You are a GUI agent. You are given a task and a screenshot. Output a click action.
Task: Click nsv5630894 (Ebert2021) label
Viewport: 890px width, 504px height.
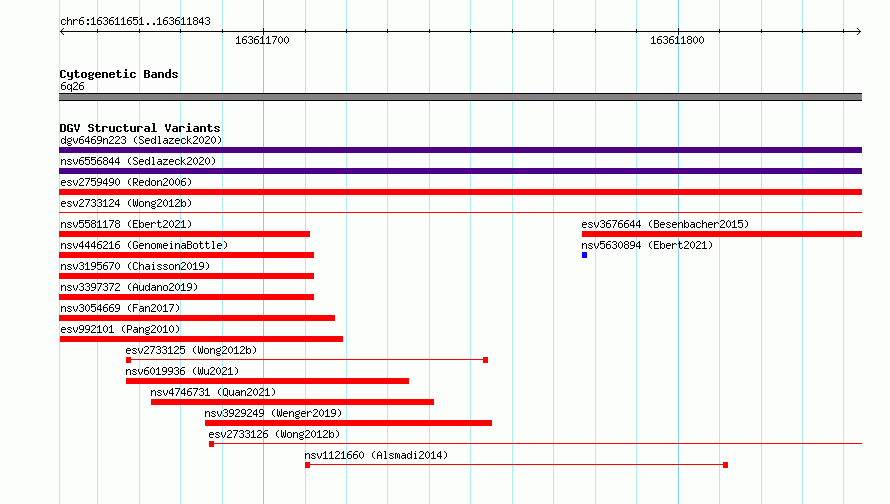tap(647, 245)
